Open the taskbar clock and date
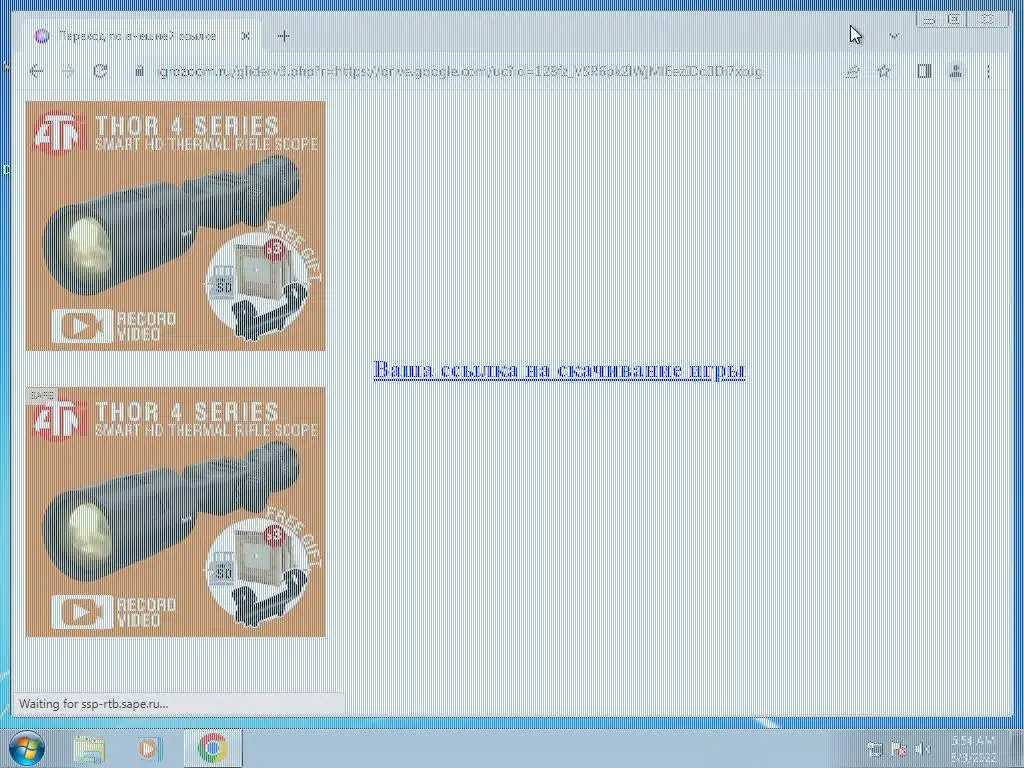The image size is (1024, 768). point(973,749)
